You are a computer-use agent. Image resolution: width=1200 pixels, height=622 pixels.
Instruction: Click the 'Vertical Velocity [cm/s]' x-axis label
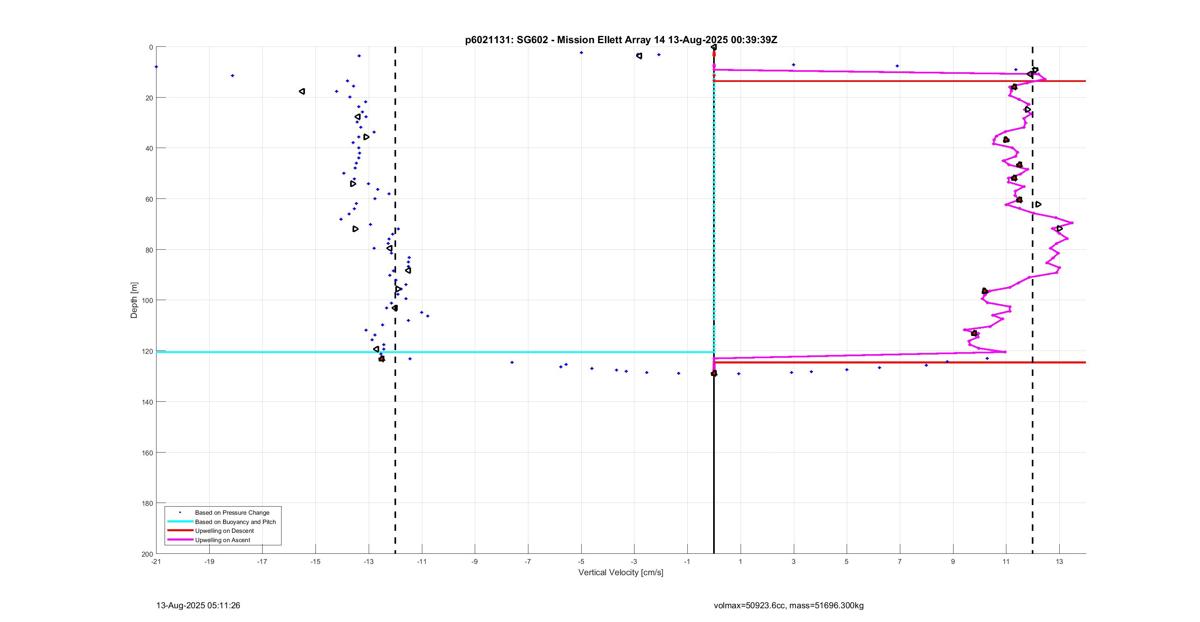tap(621, 573)
